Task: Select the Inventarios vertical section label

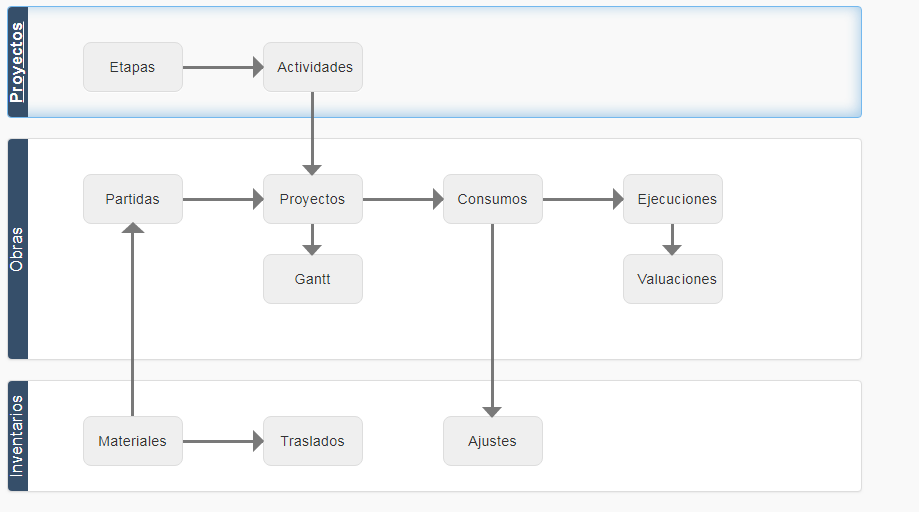Action: (x=18, y=436)
